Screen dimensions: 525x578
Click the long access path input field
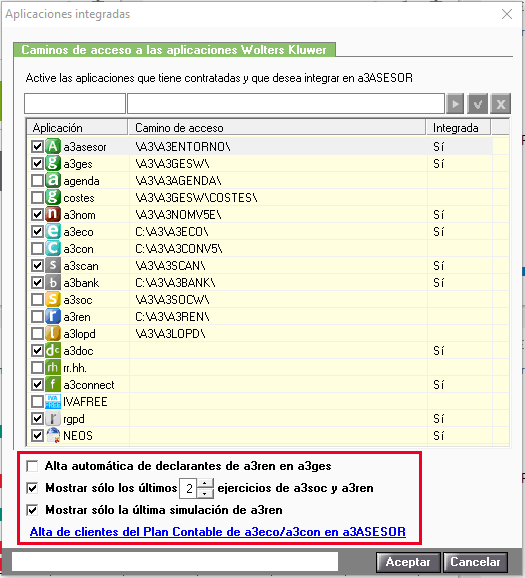286,104
